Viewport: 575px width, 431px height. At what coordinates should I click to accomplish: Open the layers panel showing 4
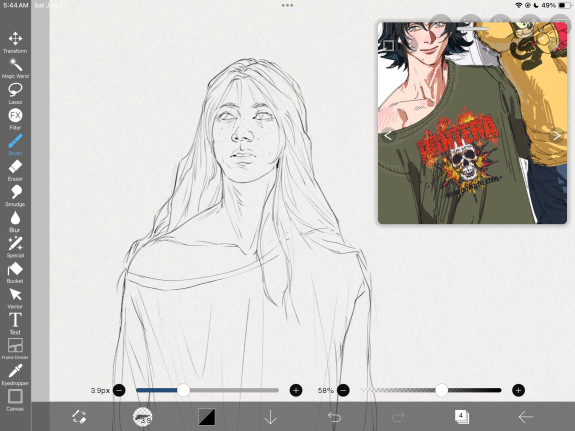(461, 417)
